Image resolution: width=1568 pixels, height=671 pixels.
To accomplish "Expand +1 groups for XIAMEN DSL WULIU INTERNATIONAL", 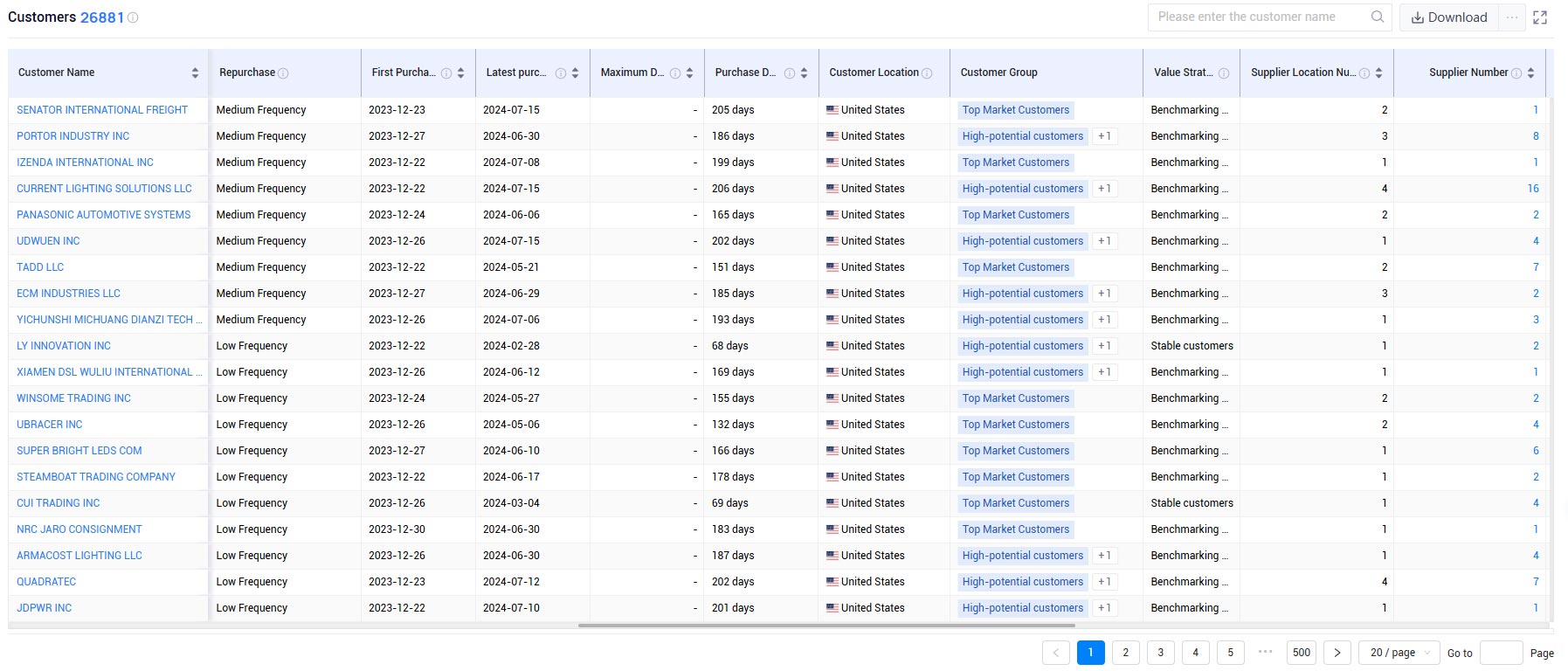I will point(1105,372).
